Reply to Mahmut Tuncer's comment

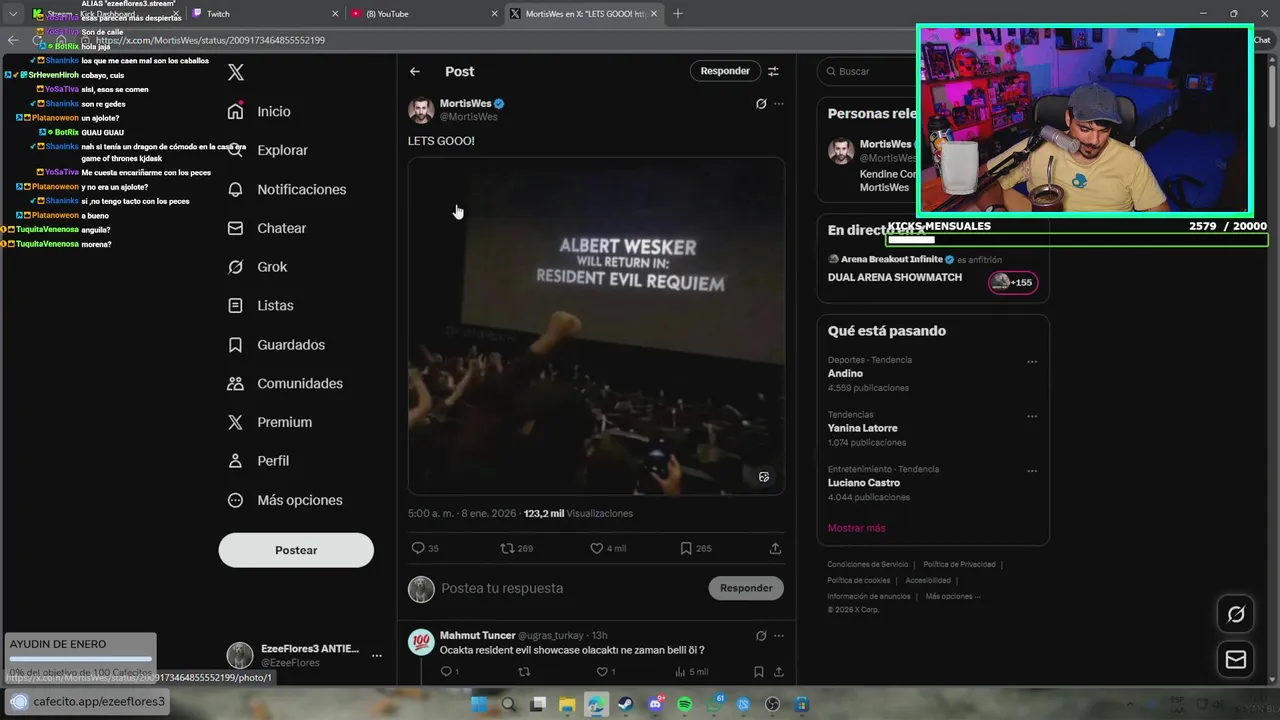(449, 672)
